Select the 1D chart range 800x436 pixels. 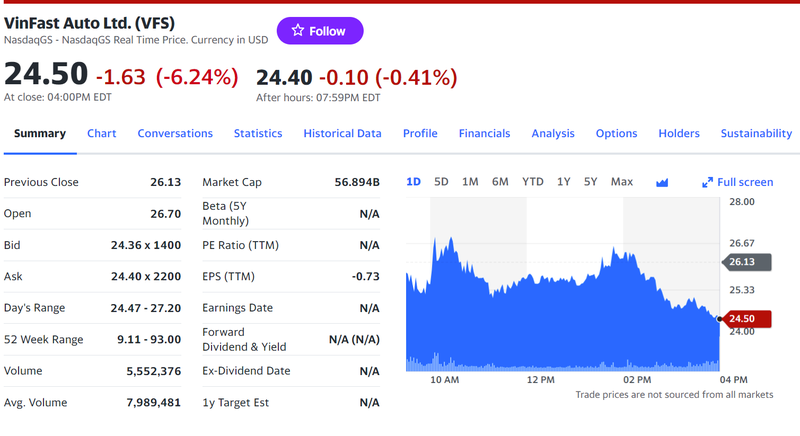click(414, 181)
